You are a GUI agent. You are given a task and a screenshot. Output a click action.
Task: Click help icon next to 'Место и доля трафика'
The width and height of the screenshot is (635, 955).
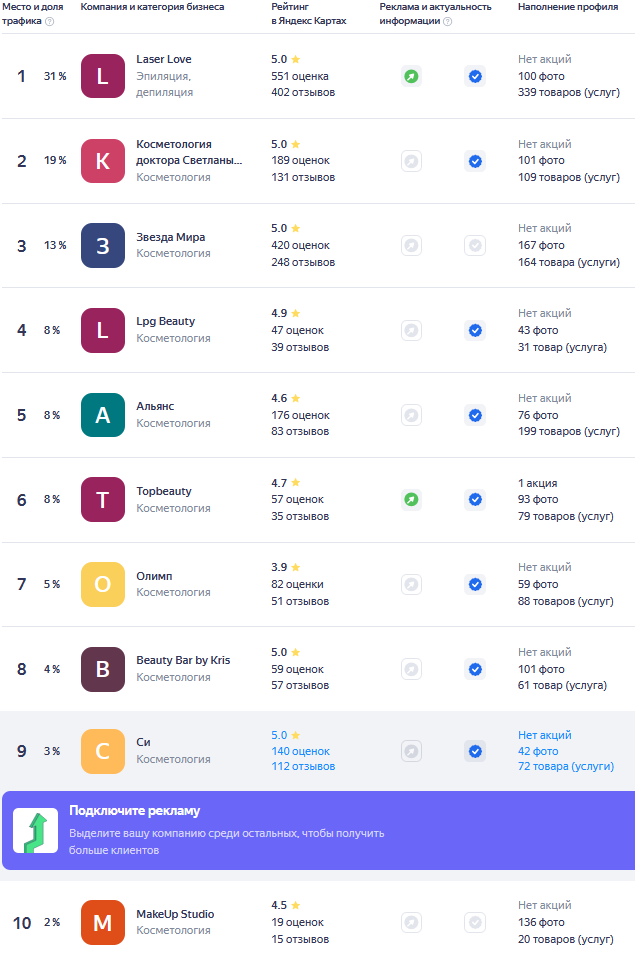click(x=50, y=21)
